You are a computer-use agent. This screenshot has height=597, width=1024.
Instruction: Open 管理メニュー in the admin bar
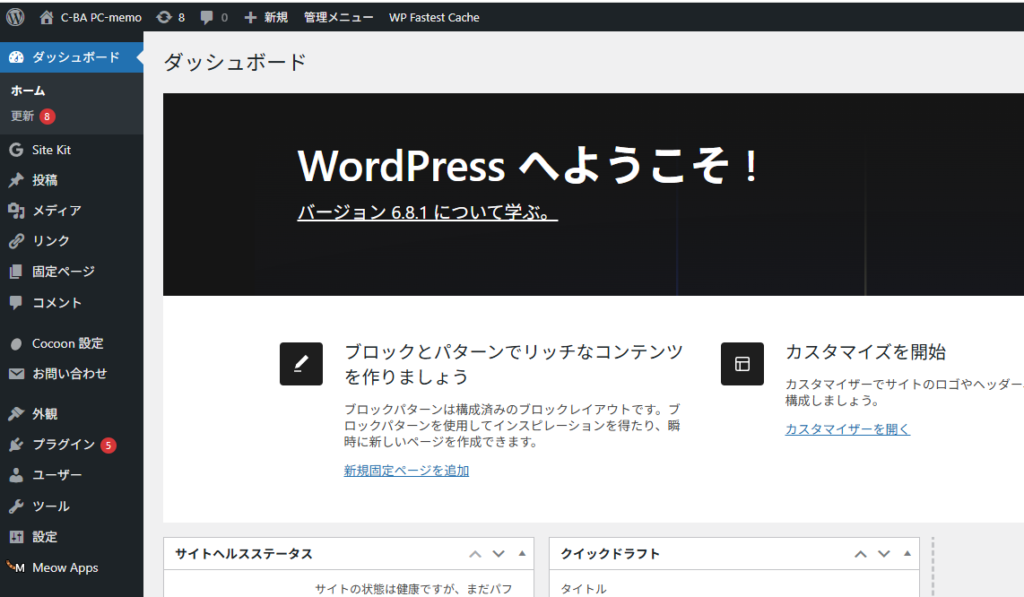pos(338,17)
